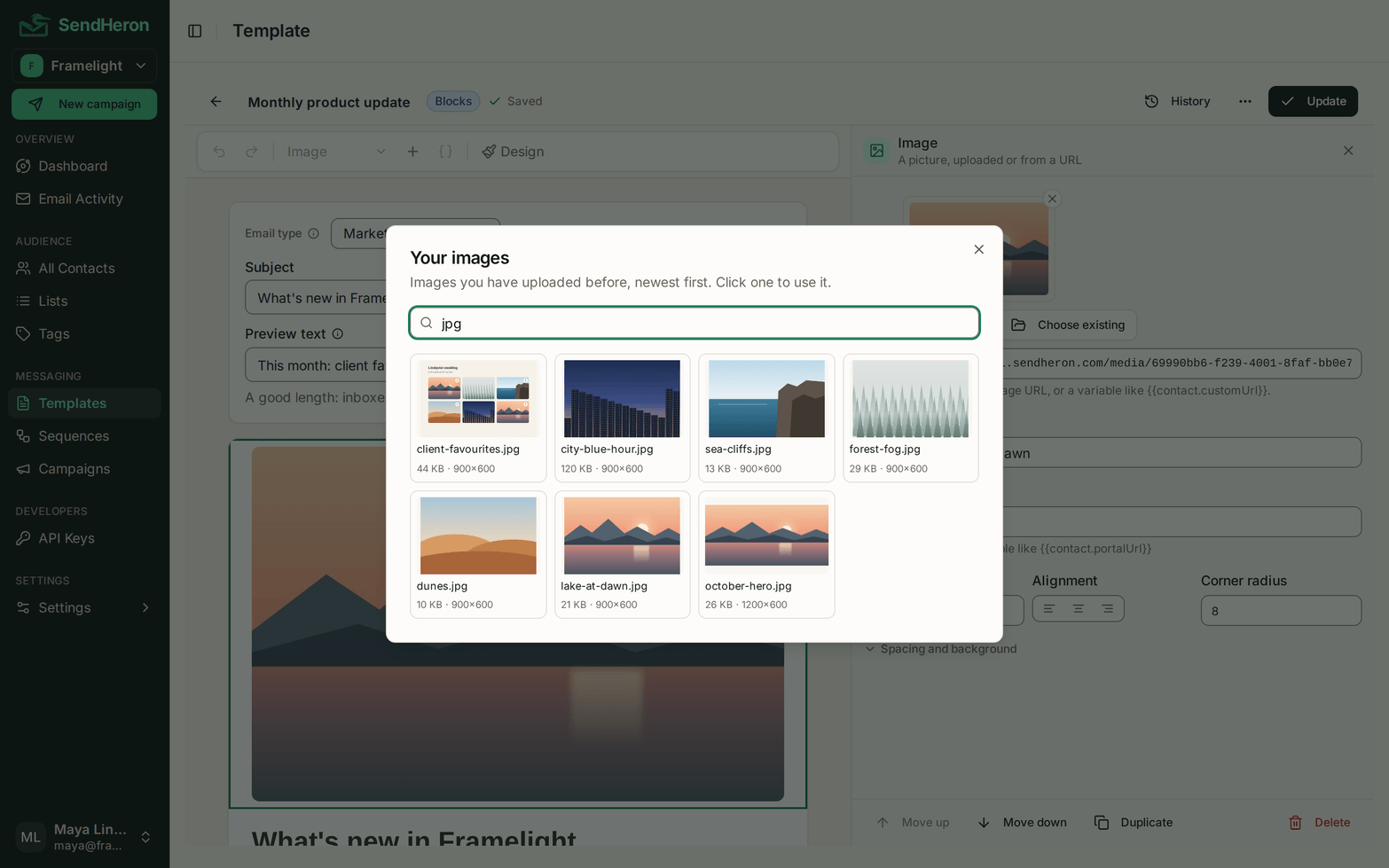Click the Email type info icon
Viewport: 1389px width, 868px height.
313,233
